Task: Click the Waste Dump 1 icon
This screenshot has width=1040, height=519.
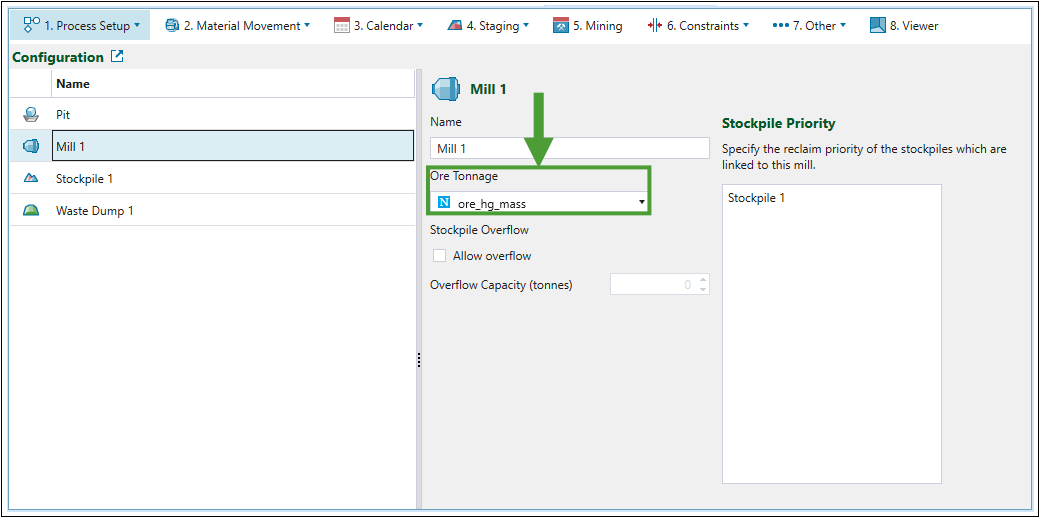Action: click(x=31, y=211)
